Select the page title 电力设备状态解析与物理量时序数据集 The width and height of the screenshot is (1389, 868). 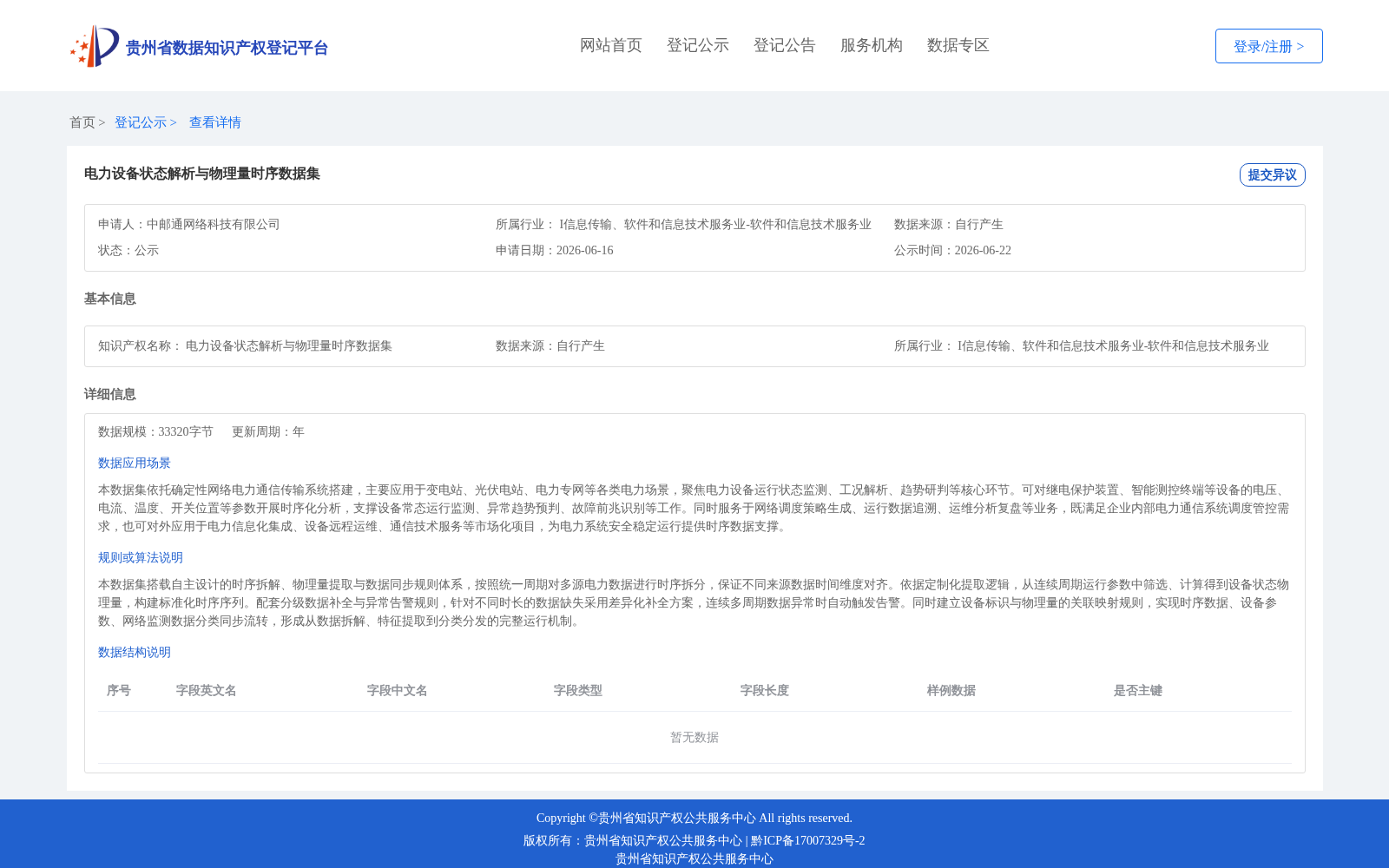pos(202,174)
